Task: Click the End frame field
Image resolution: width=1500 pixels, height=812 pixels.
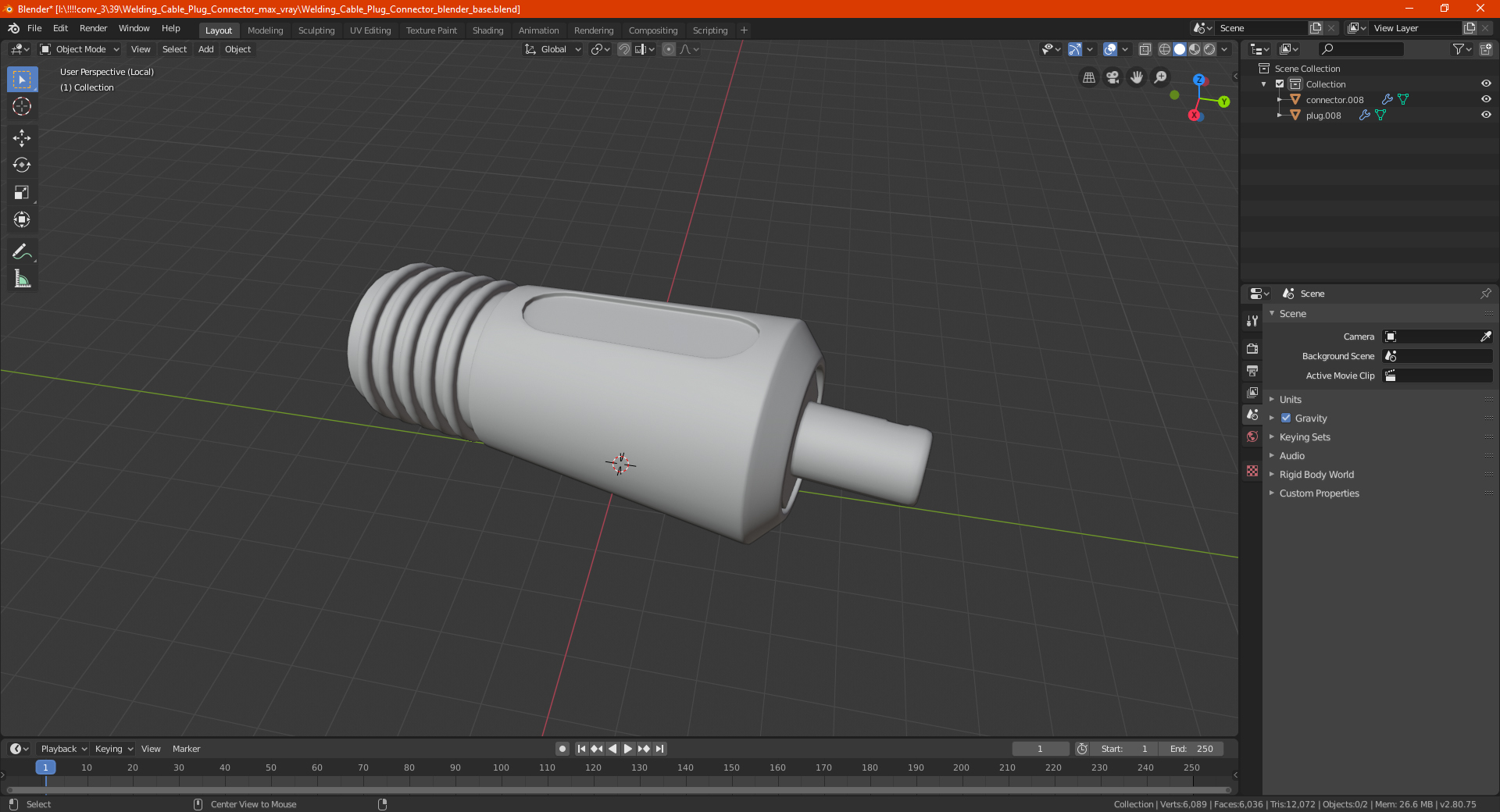Action: [x=1191, y=749]
